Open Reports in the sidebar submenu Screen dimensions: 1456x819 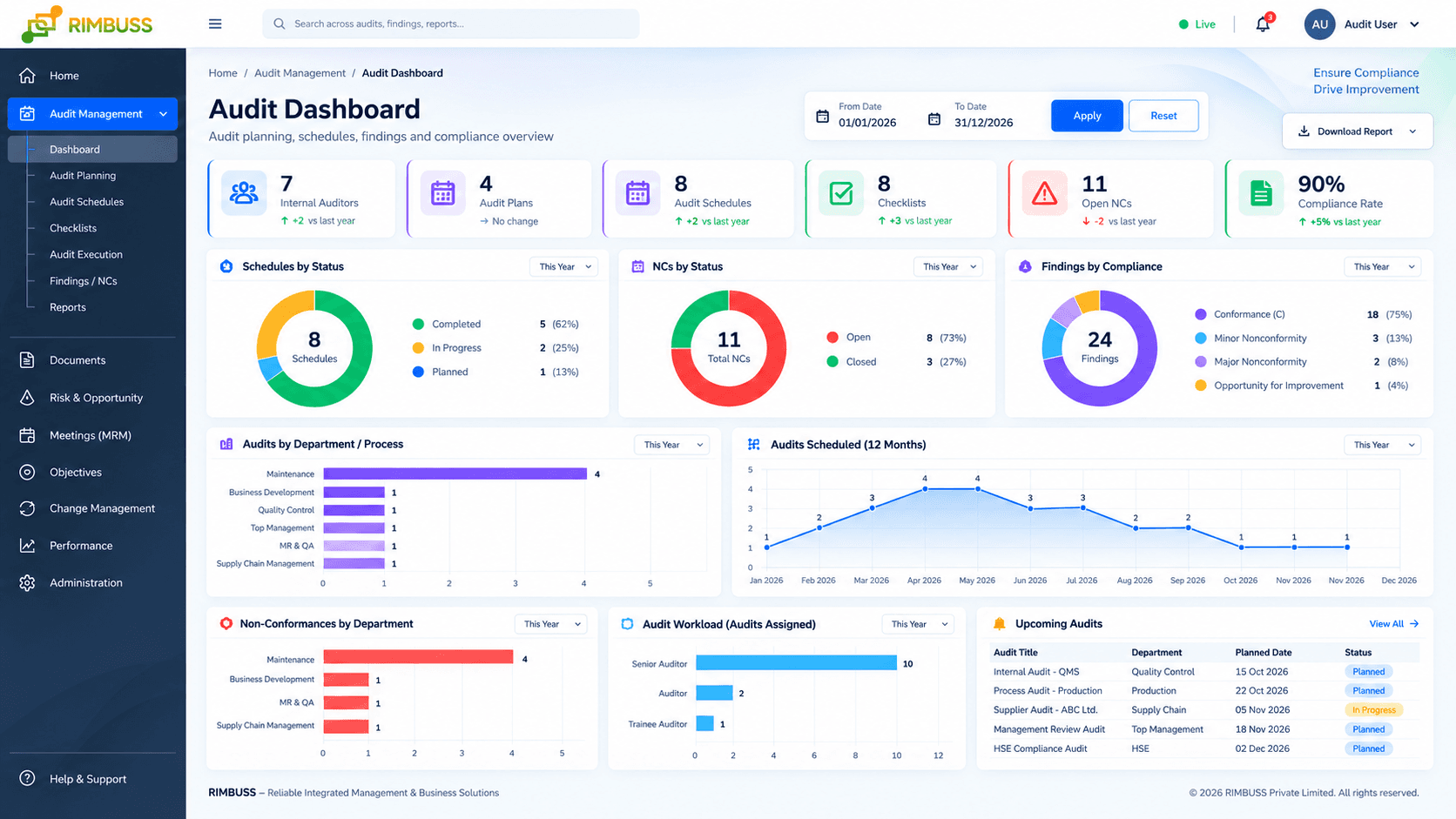click(67, 307)
